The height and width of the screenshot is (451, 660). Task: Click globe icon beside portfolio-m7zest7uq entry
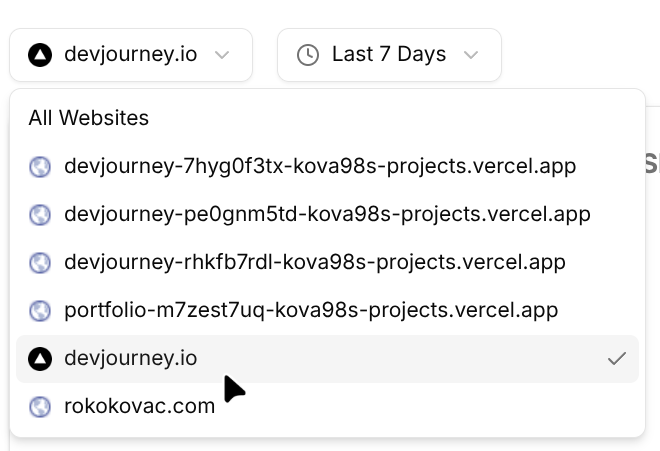40,310
